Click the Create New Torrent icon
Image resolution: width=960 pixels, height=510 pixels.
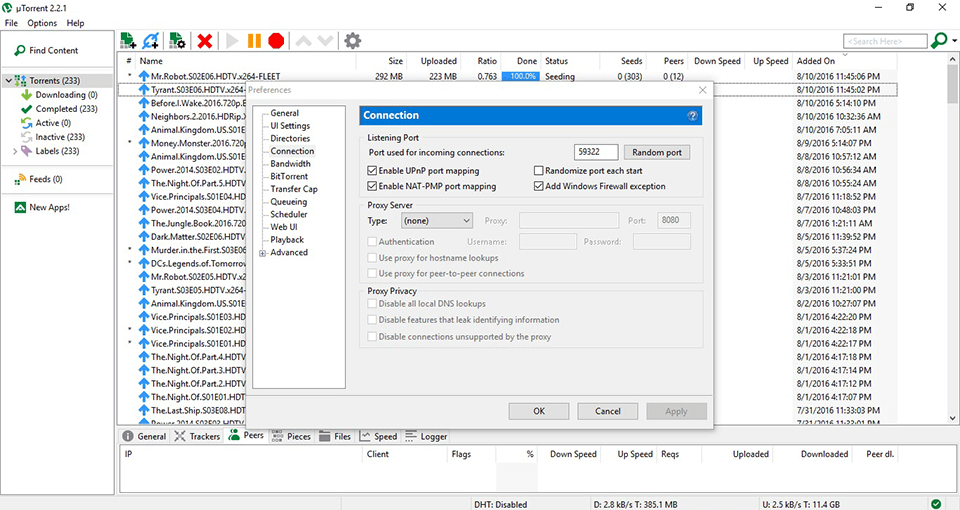(x=177, y=41)
